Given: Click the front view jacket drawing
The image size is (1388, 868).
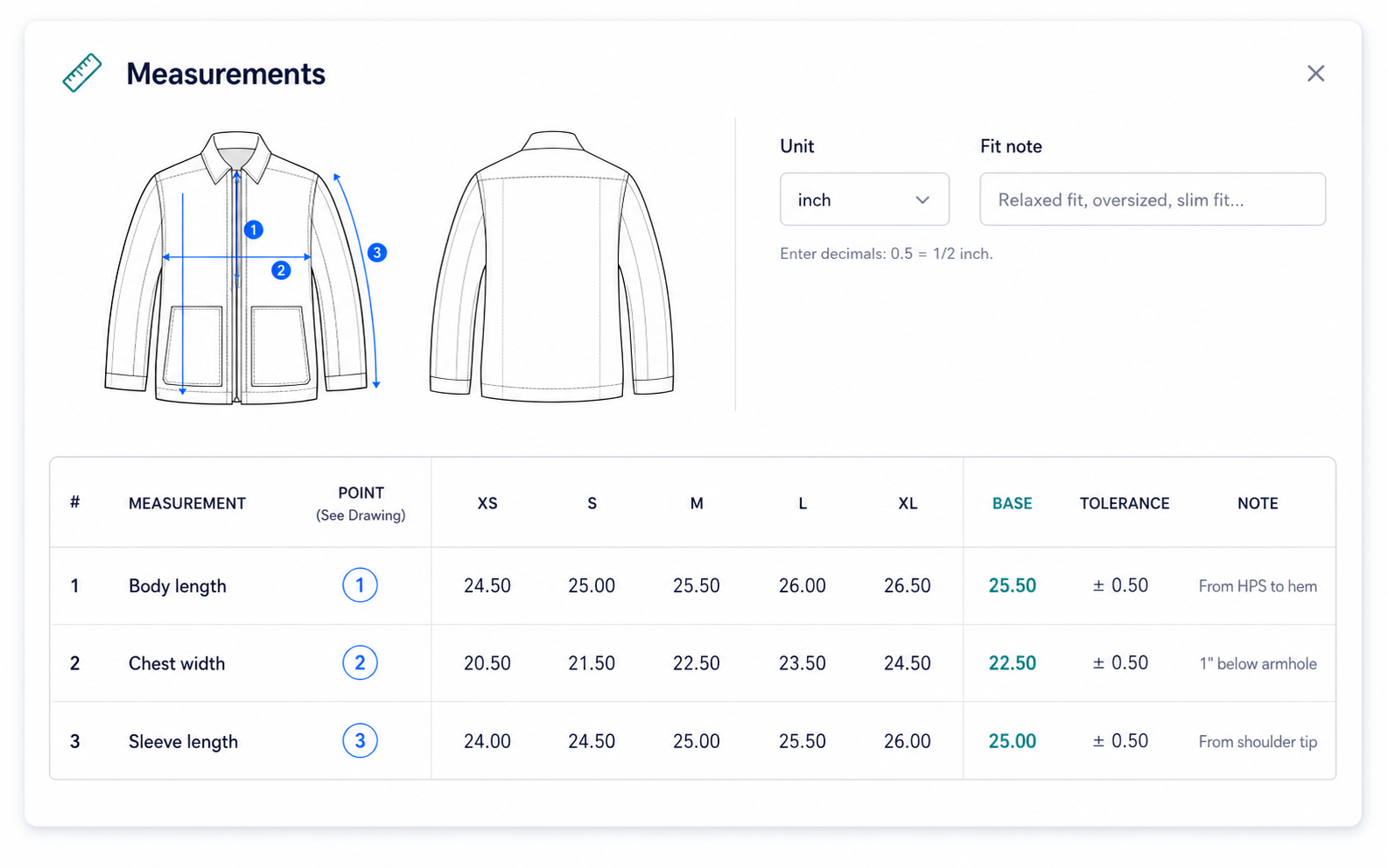Looking at the screenshot, I should click(236, 268).
